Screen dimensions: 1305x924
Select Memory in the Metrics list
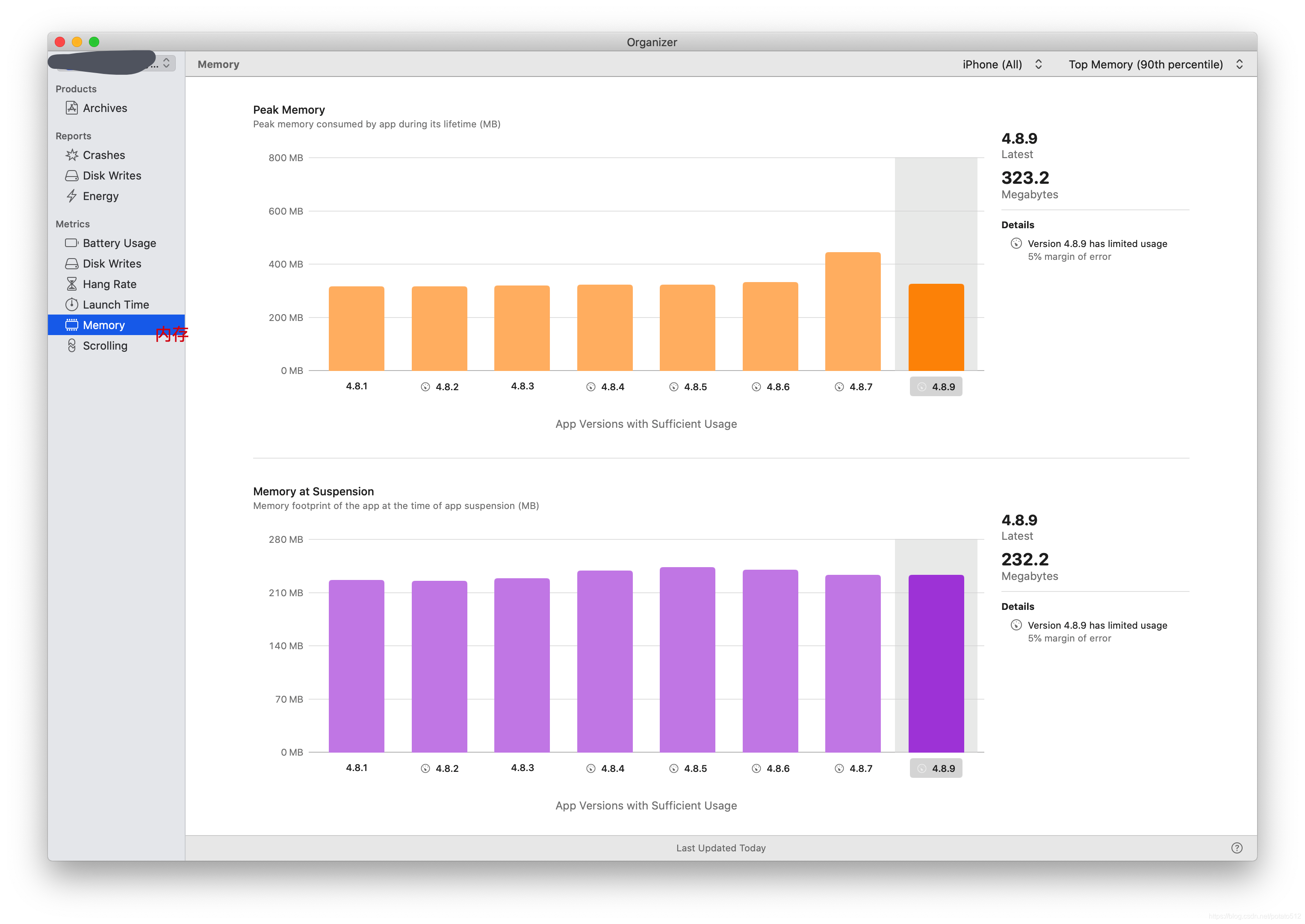[103, 325]
